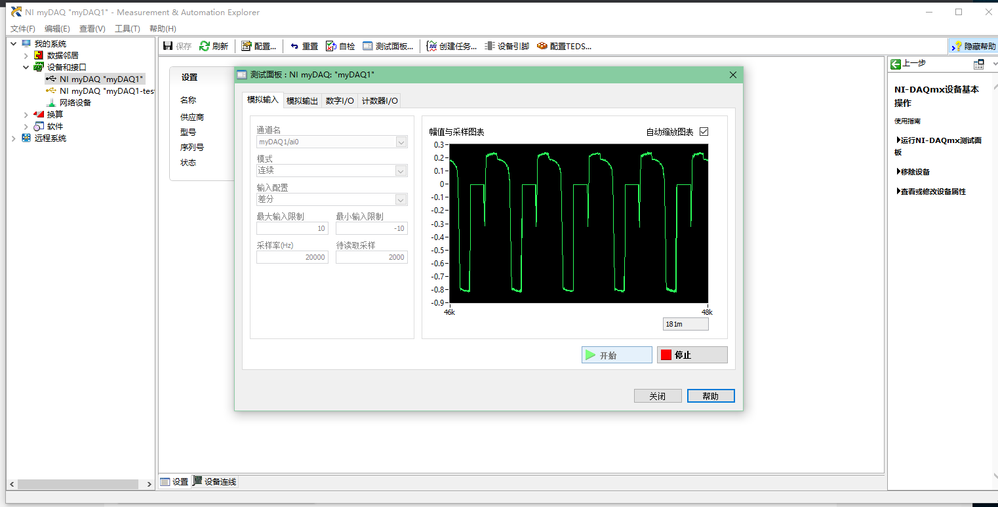The height and width of the screenshot is (507, 998).
Task: Run the 自检 self-test tool
Action: point(341,46)
